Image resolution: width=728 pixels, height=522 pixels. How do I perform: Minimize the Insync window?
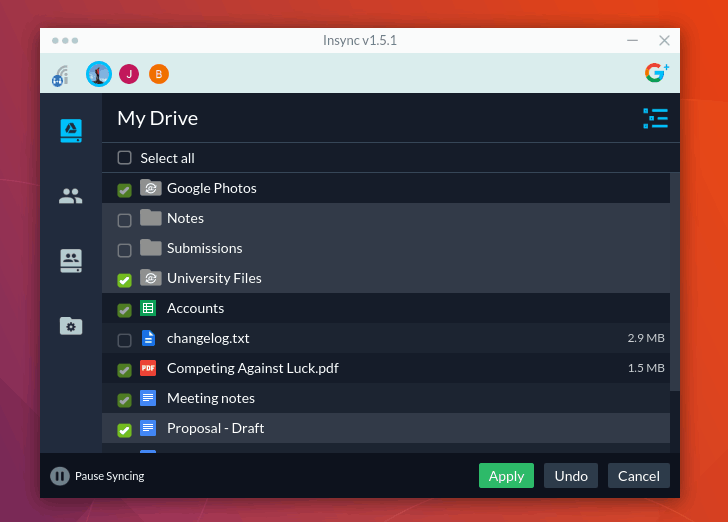point(632,40)
